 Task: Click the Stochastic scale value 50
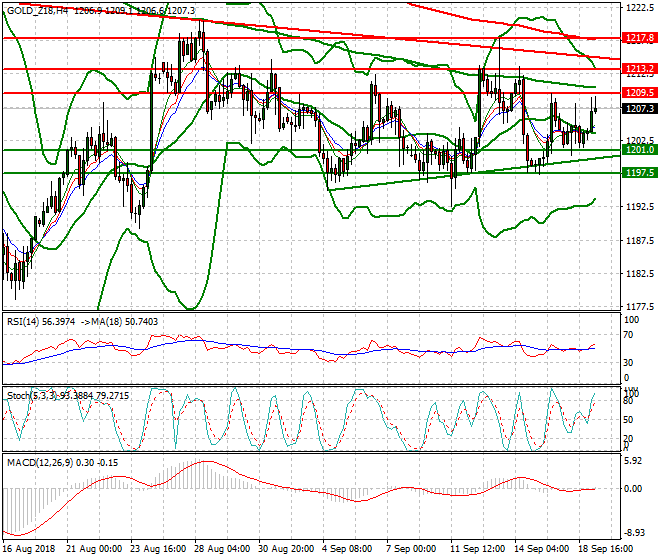628,419
